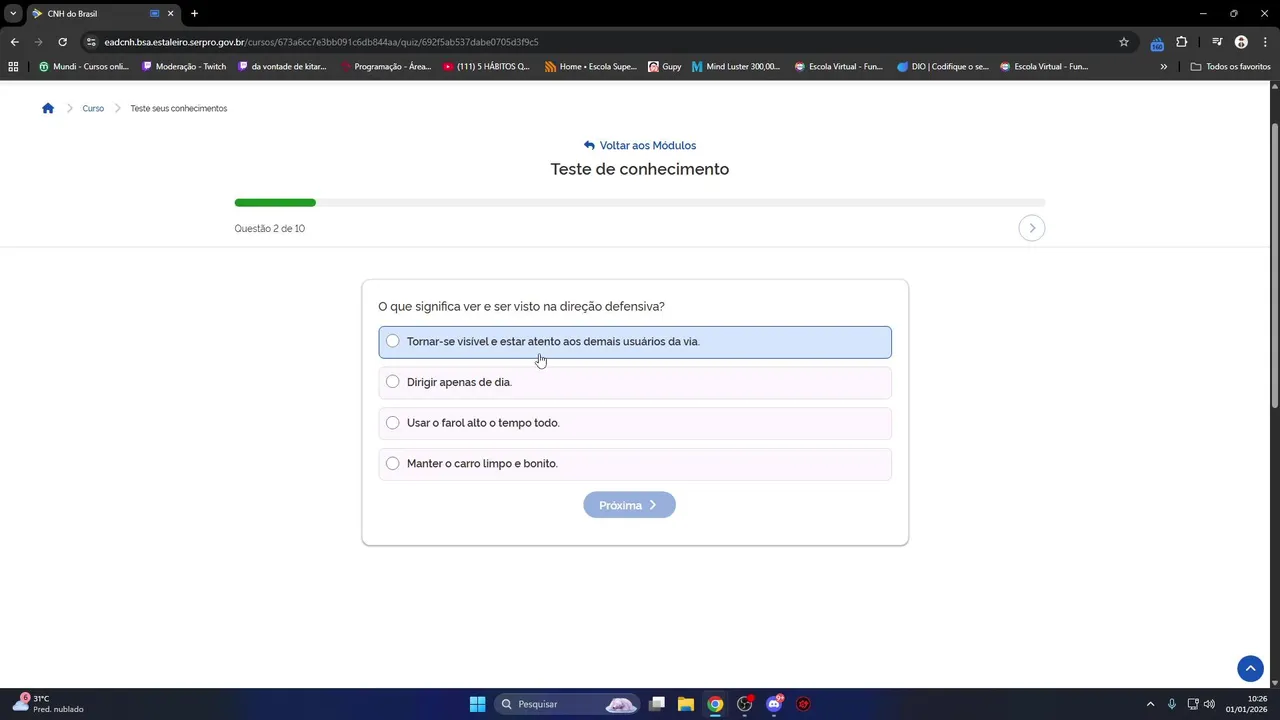The height and width of the screenshot is (720, 1280).
Task: Click the microphone icon in system tray
Action: [1171, 704]
